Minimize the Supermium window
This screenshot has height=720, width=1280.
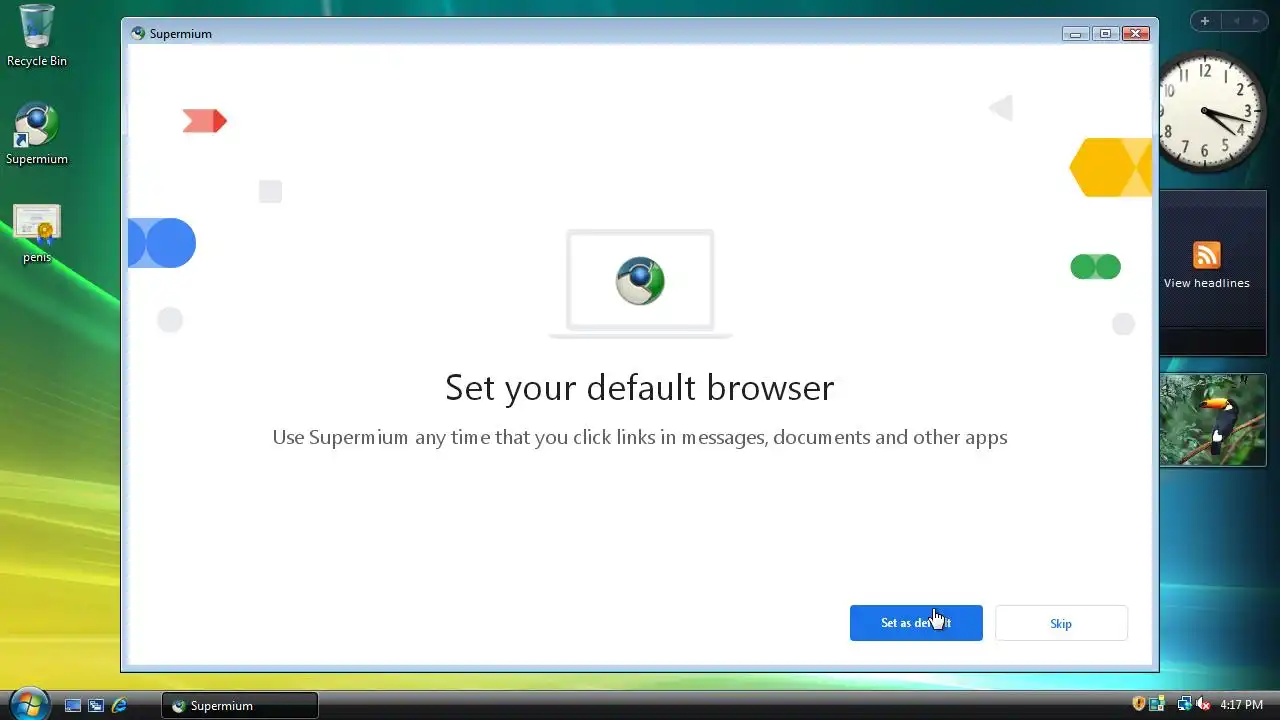[1076, 34]
